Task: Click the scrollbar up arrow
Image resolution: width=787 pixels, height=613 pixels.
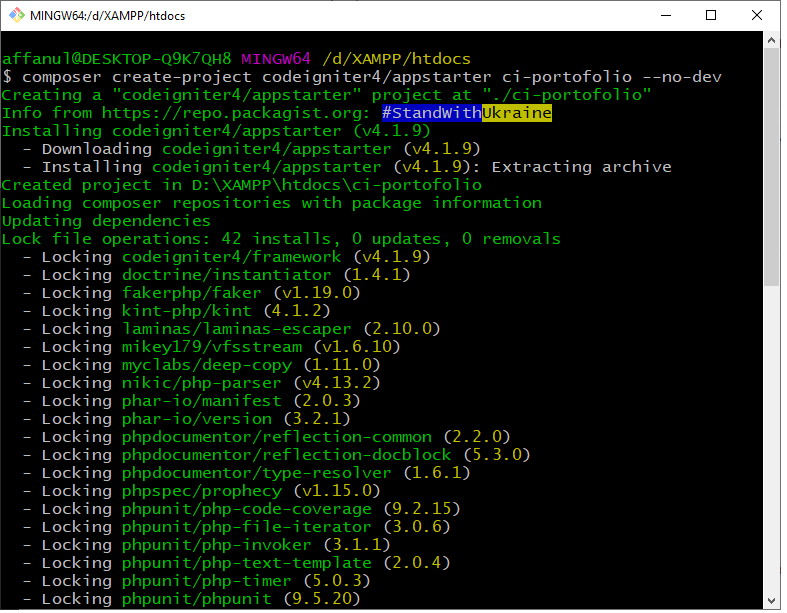Action: pos(772,42)
